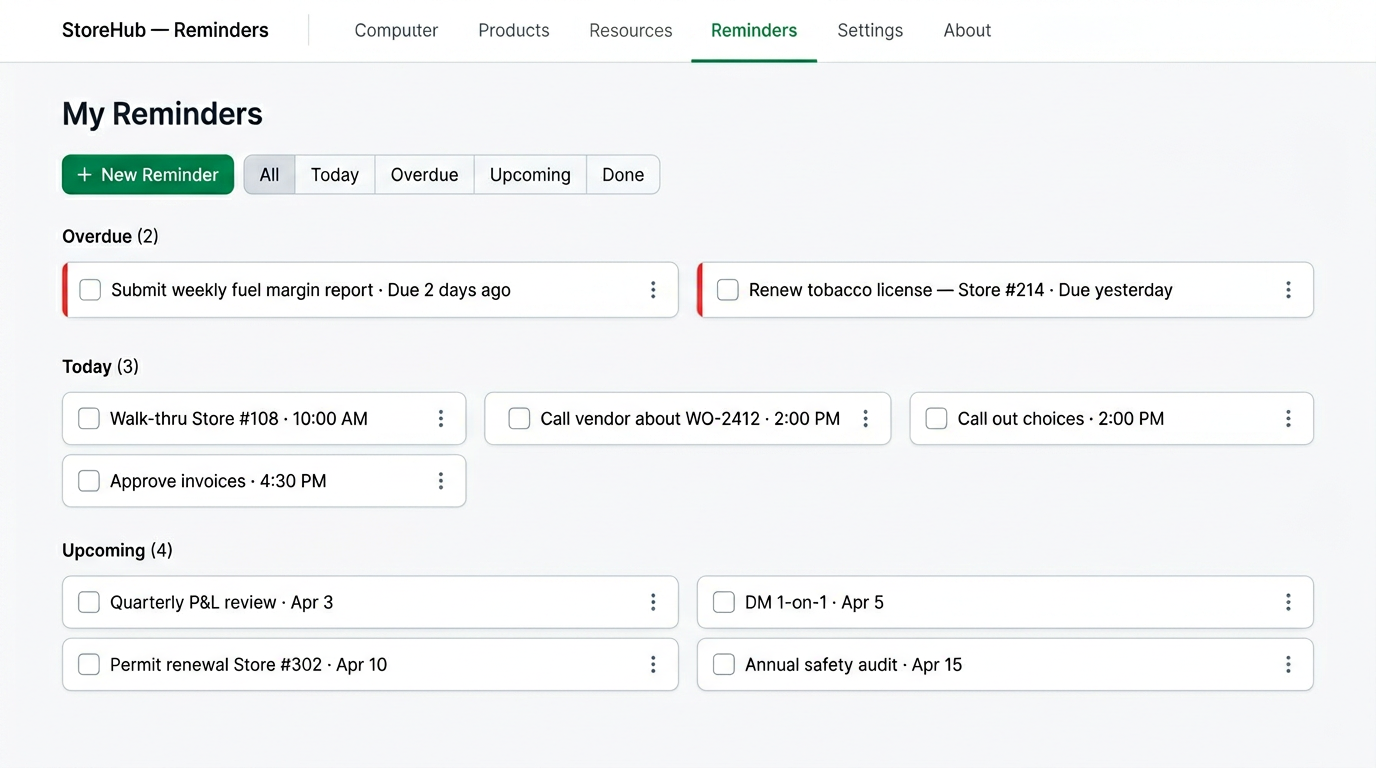Image resolution: width=1376 pixels, height=768 pixels.
Task: Click the Upcoming (4) section heading
Action: tap(117, 550)
